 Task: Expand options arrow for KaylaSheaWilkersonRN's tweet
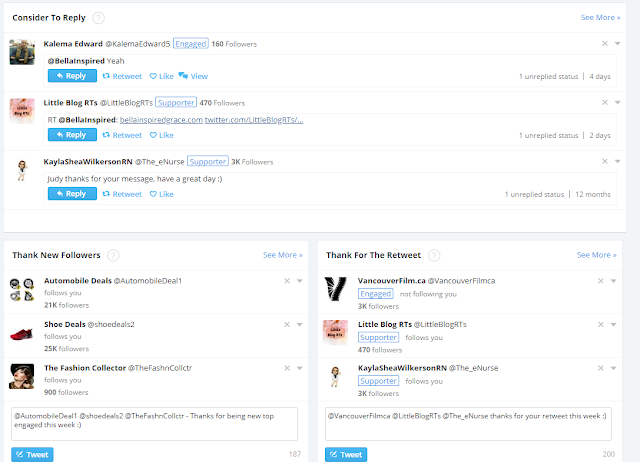618,161
